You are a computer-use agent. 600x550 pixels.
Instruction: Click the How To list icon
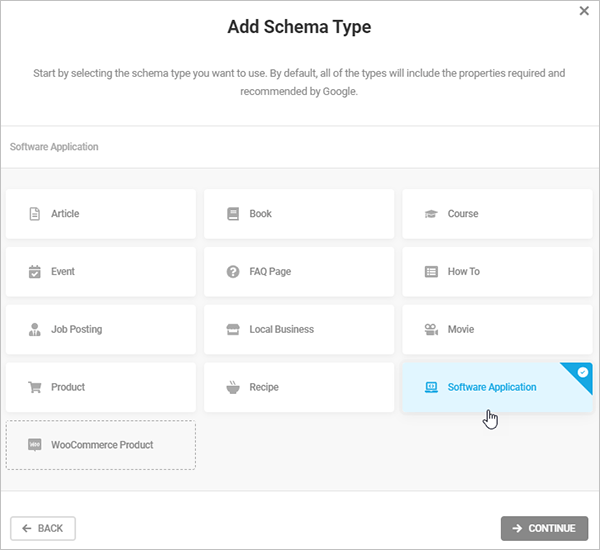click(431, 272)
